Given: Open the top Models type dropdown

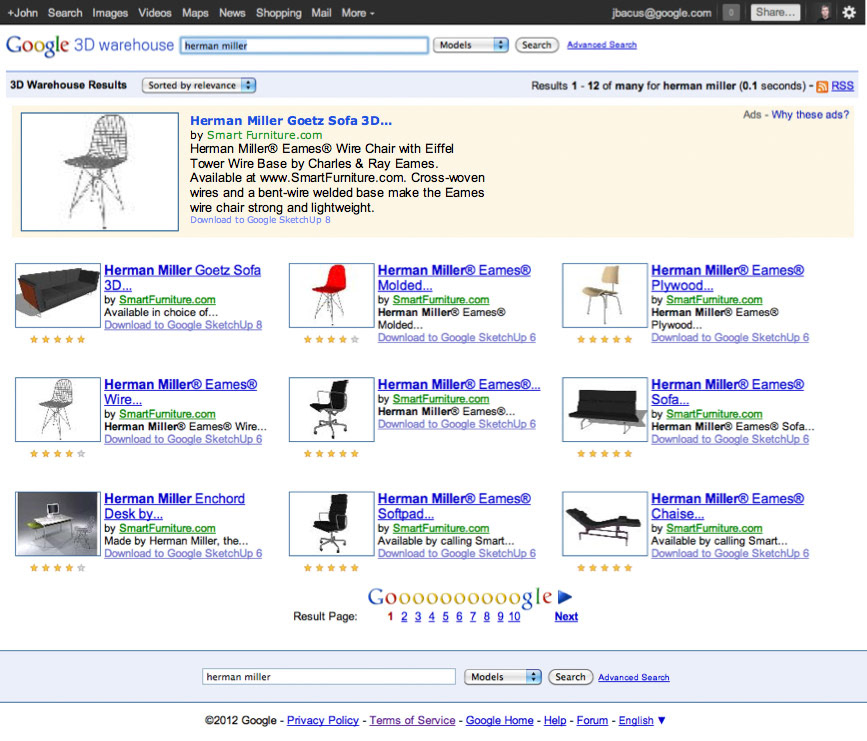Looking at the screenshot, I should 471,45.
